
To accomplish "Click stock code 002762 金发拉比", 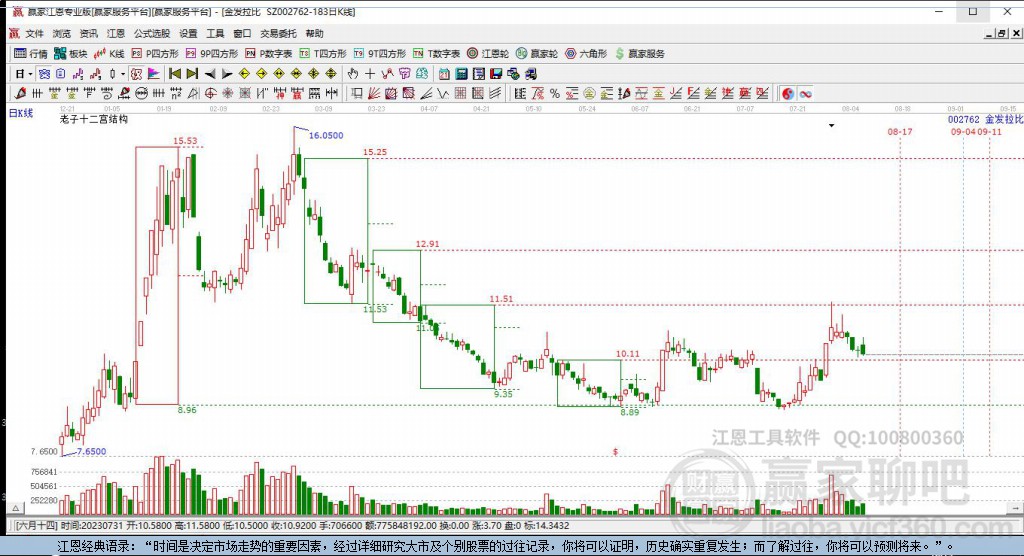I will pos(985,120).
